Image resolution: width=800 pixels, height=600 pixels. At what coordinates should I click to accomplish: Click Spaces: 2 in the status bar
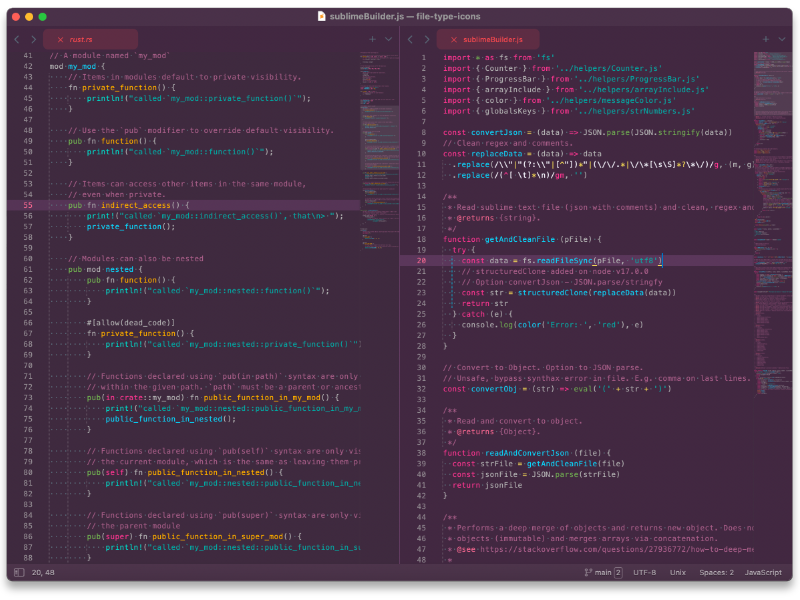tap(718, 573)
